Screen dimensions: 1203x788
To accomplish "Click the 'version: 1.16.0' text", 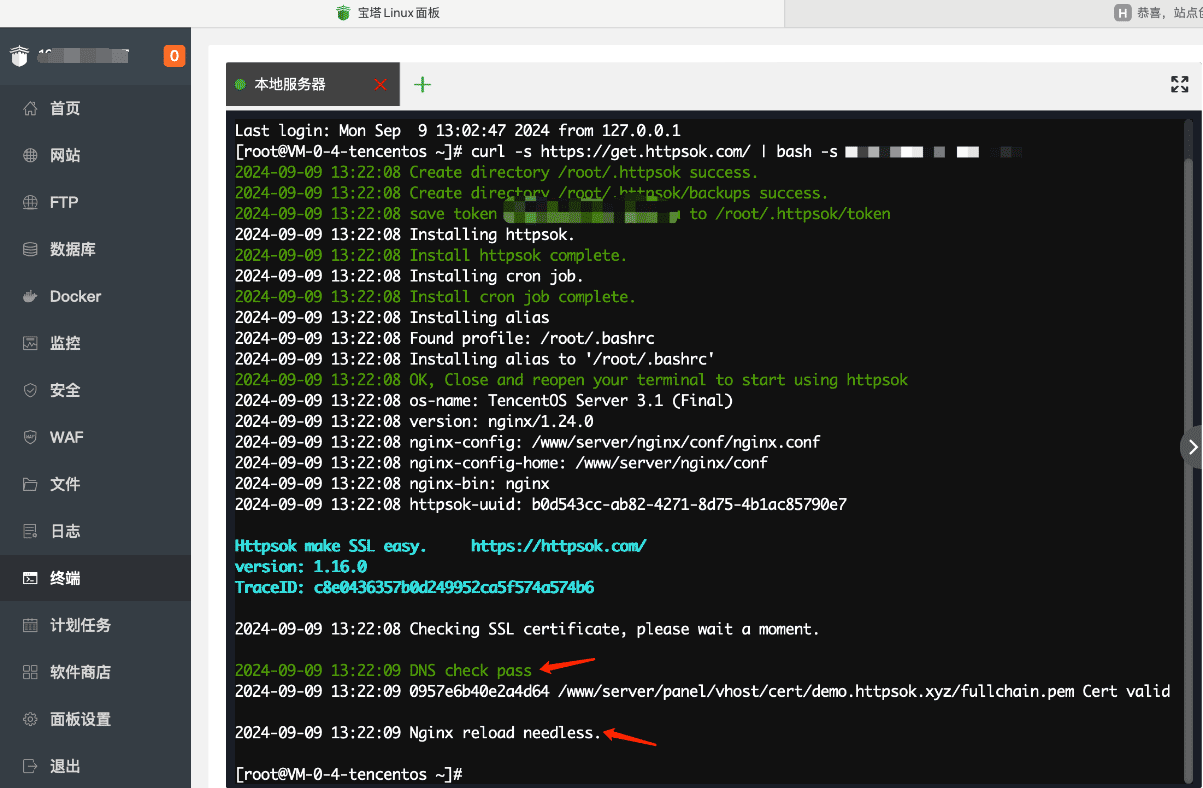I will [301, 567].
